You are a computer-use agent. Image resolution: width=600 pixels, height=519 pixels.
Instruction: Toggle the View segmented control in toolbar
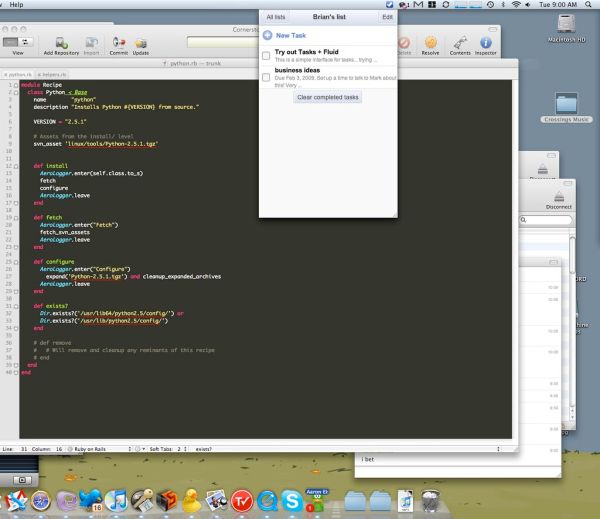(18, 42)
